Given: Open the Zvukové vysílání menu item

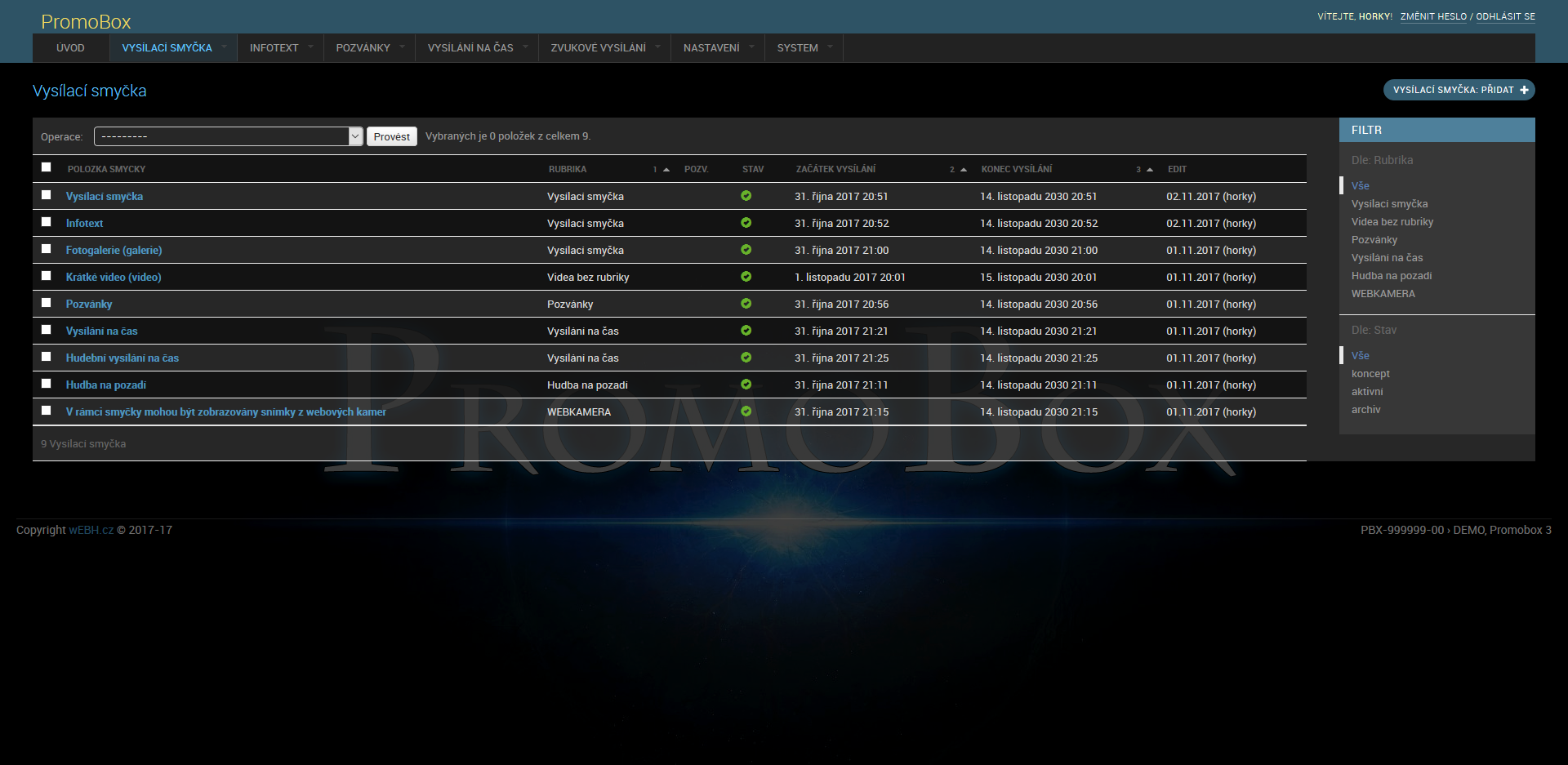Looking at the screenshot, I should click(598, 48).
